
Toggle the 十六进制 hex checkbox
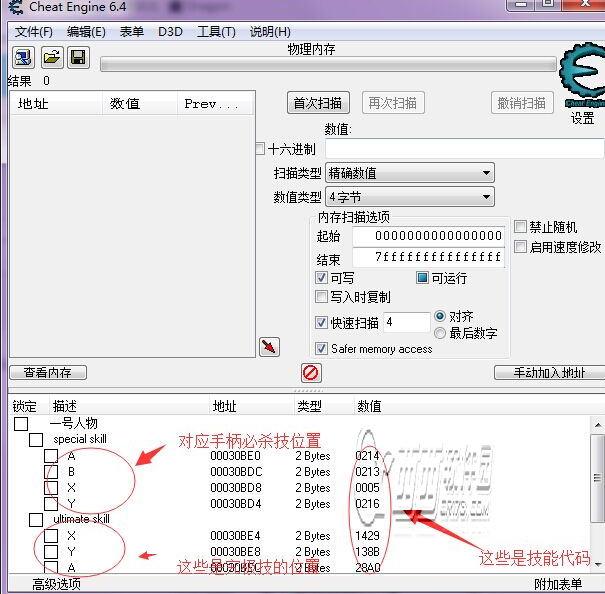tap(260, 149)
